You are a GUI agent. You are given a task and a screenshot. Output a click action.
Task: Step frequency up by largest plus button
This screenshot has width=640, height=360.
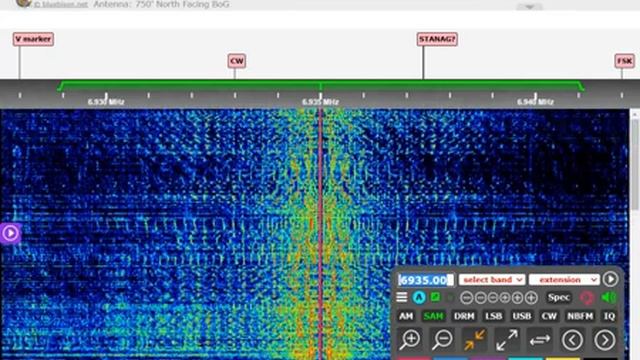[x=531, y=298]
